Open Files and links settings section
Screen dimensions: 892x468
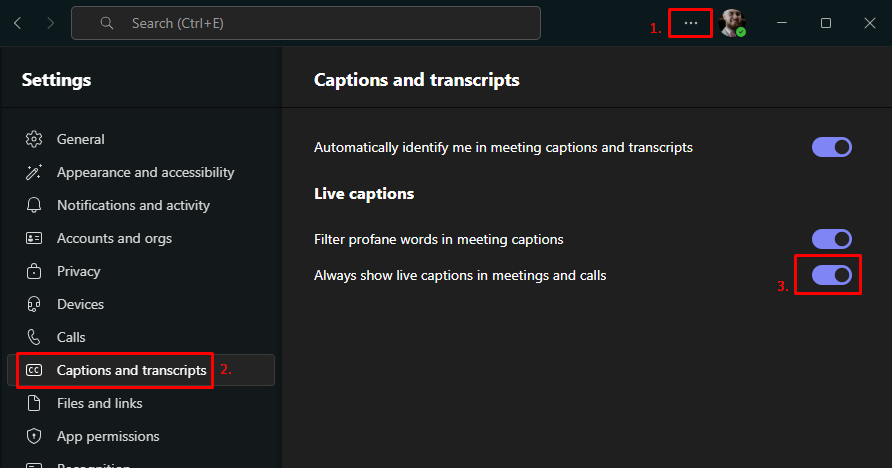[99, 403]
